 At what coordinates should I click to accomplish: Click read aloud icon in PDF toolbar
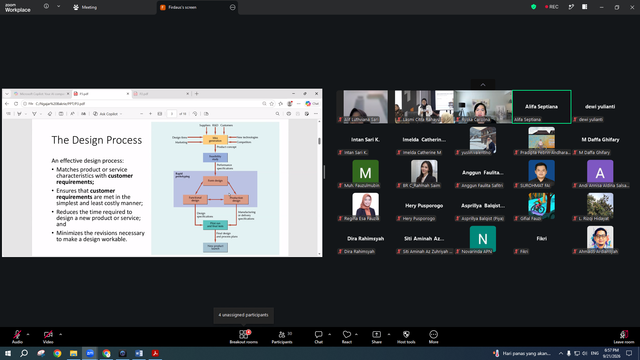[x=72, y=114]
